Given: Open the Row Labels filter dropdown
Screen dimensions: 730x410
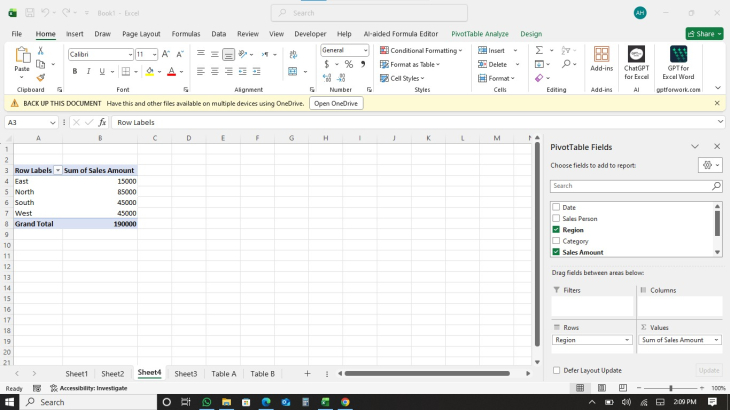Looking at the screenshot, I should [58, 171].
